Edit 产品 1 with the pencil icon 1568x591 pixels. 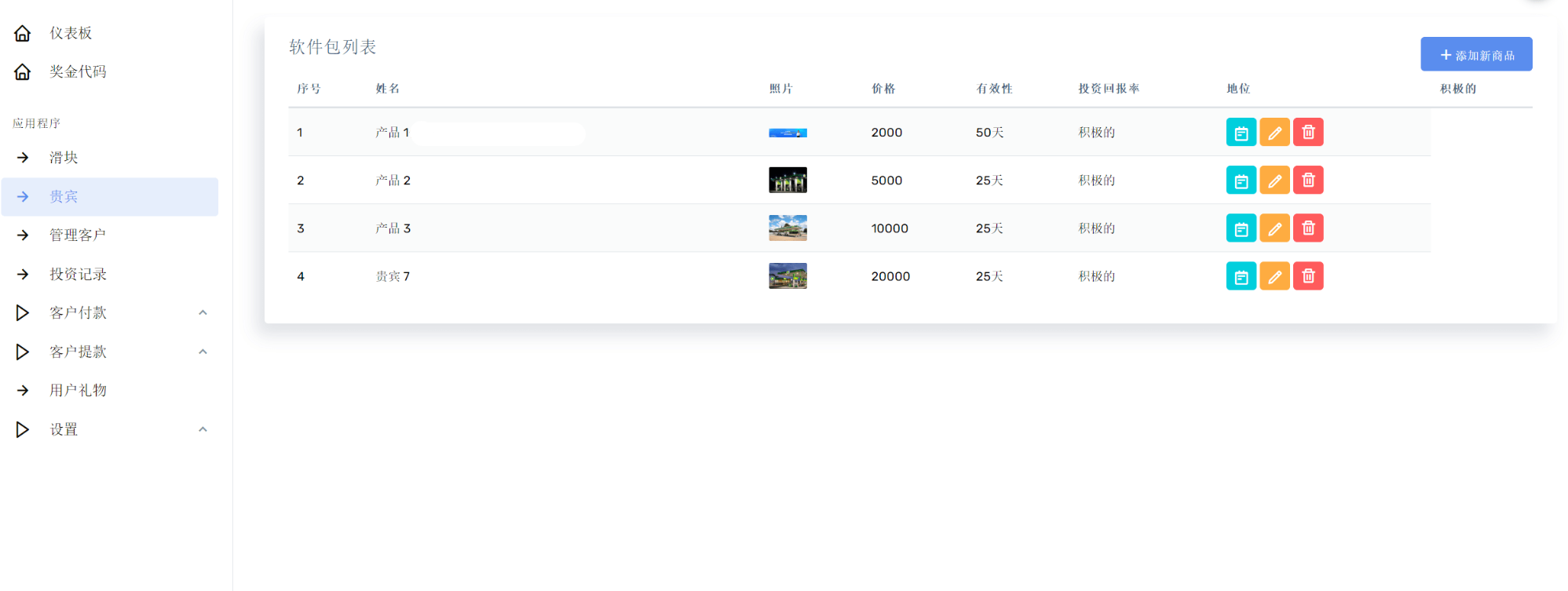point(1274,133)
